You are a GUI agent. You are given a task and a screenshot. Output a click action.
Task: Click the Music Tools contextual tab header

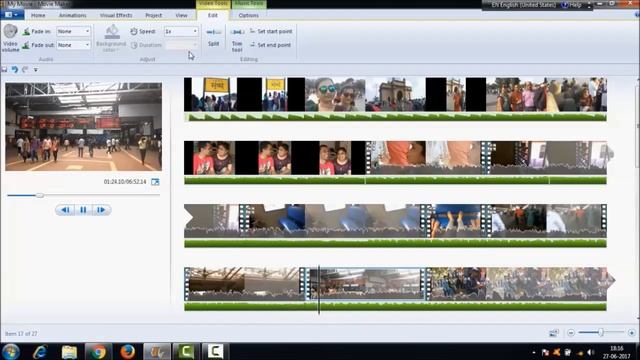(x=249, y=4)
